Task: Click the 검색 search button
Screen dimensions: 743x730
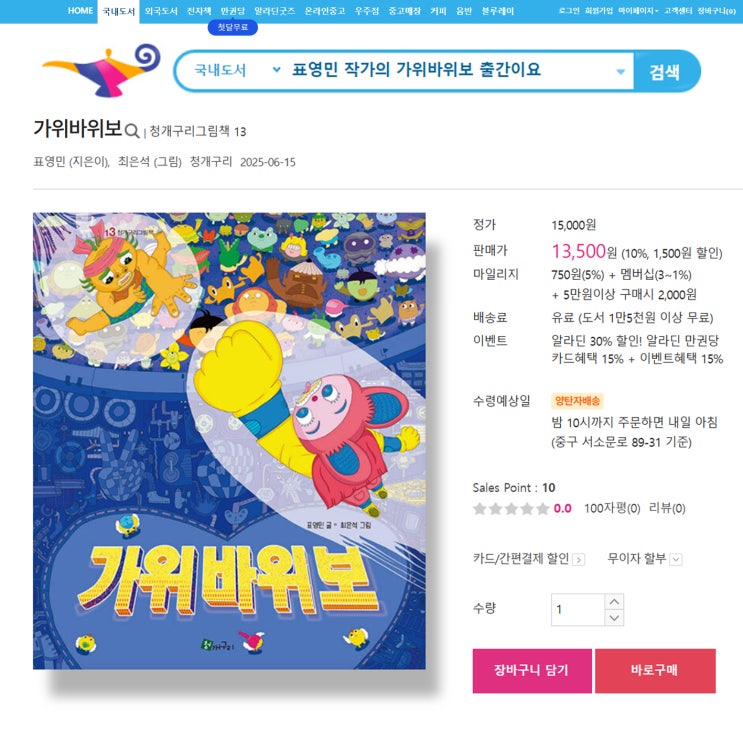Action: 666,72
